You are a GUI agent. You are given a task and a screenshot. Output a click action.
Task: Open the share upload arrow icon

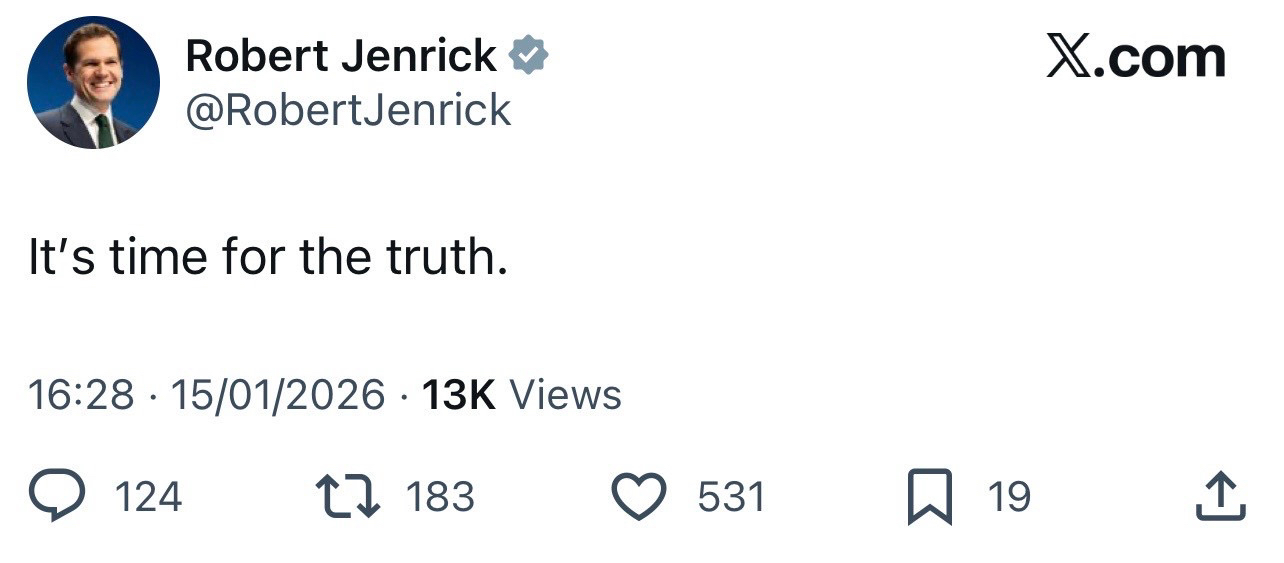[1220, 497]
